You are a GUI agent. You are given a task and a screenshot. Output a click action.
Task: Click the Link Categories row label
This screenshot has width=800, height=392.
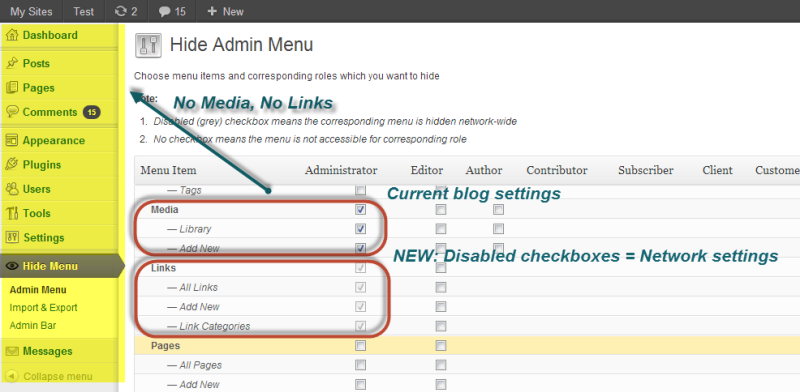(x=209, y=326)
